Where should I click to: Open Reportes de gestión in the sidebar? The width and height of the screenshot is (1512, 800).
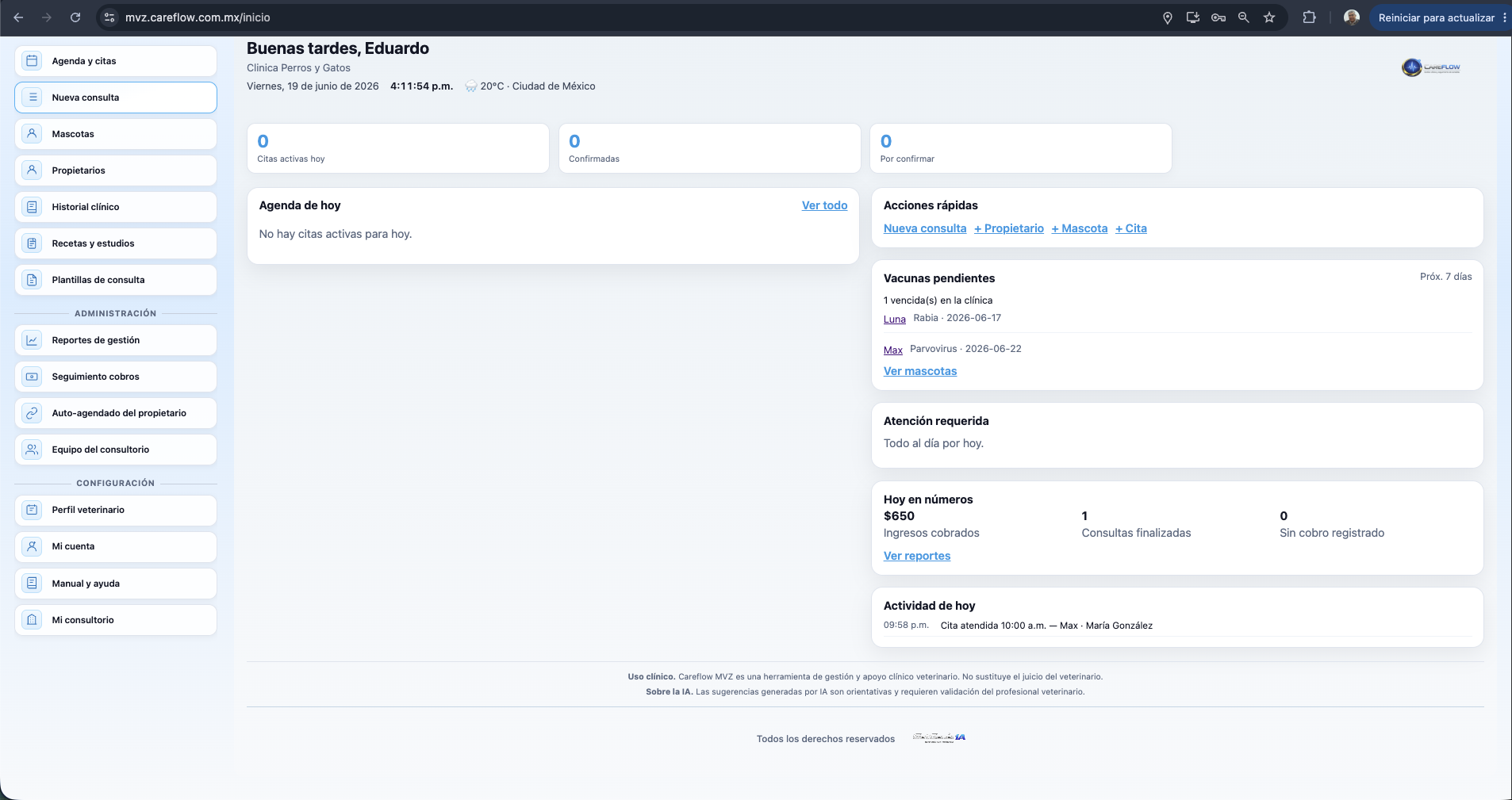[116, 340]
